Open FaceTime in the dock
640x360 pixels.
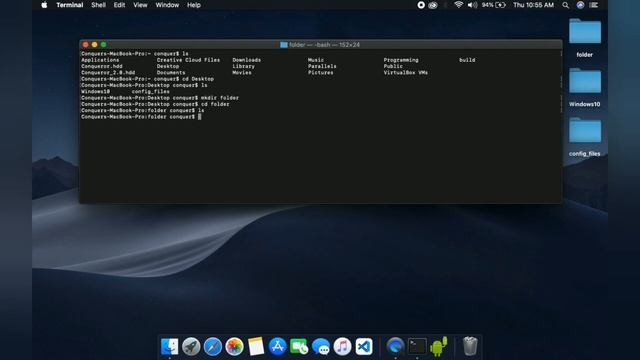pos(299,347)
